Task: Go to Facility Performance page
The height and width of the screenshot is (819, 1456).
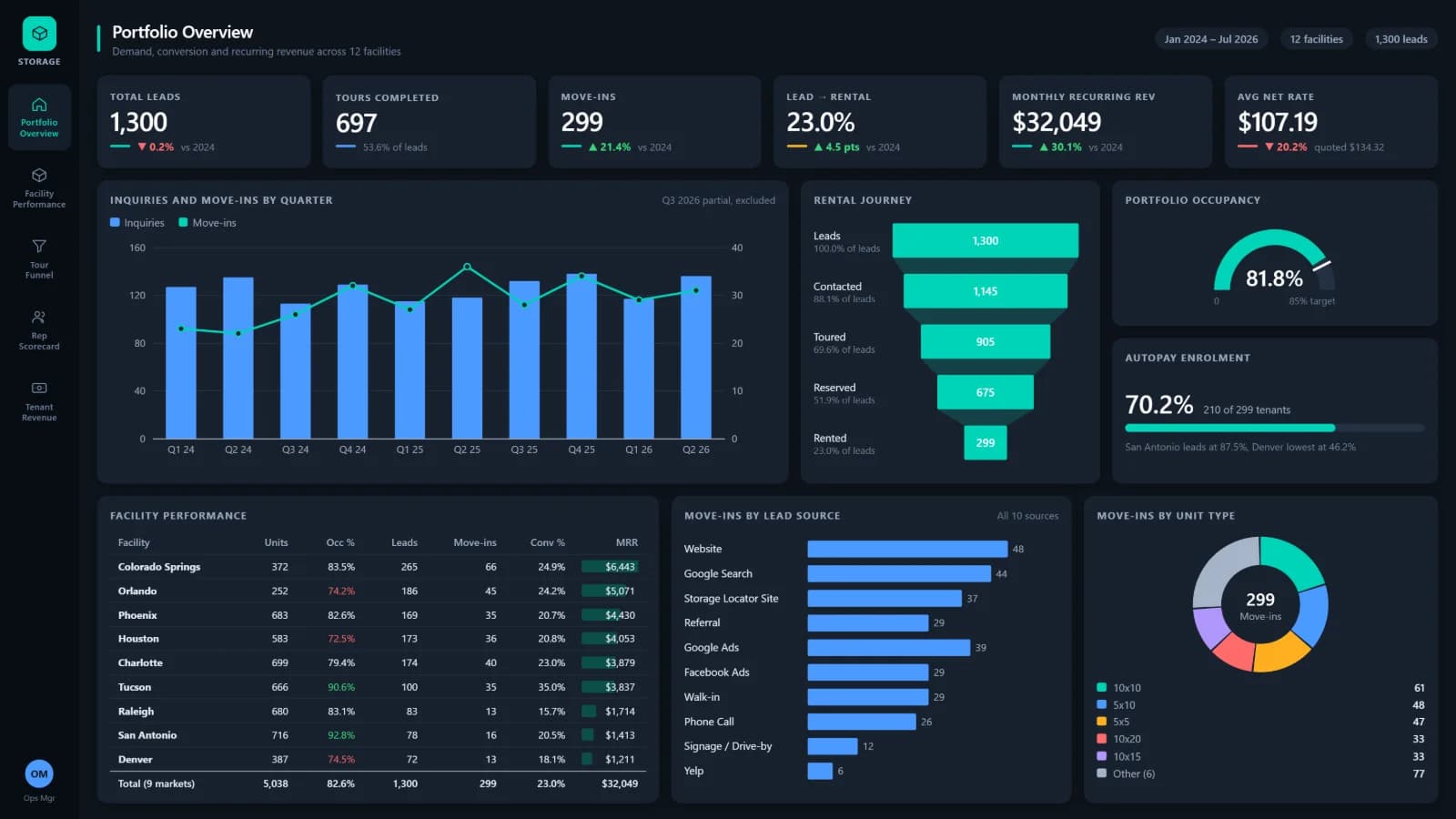Action: pyautogui.click(x=39, y=188)
